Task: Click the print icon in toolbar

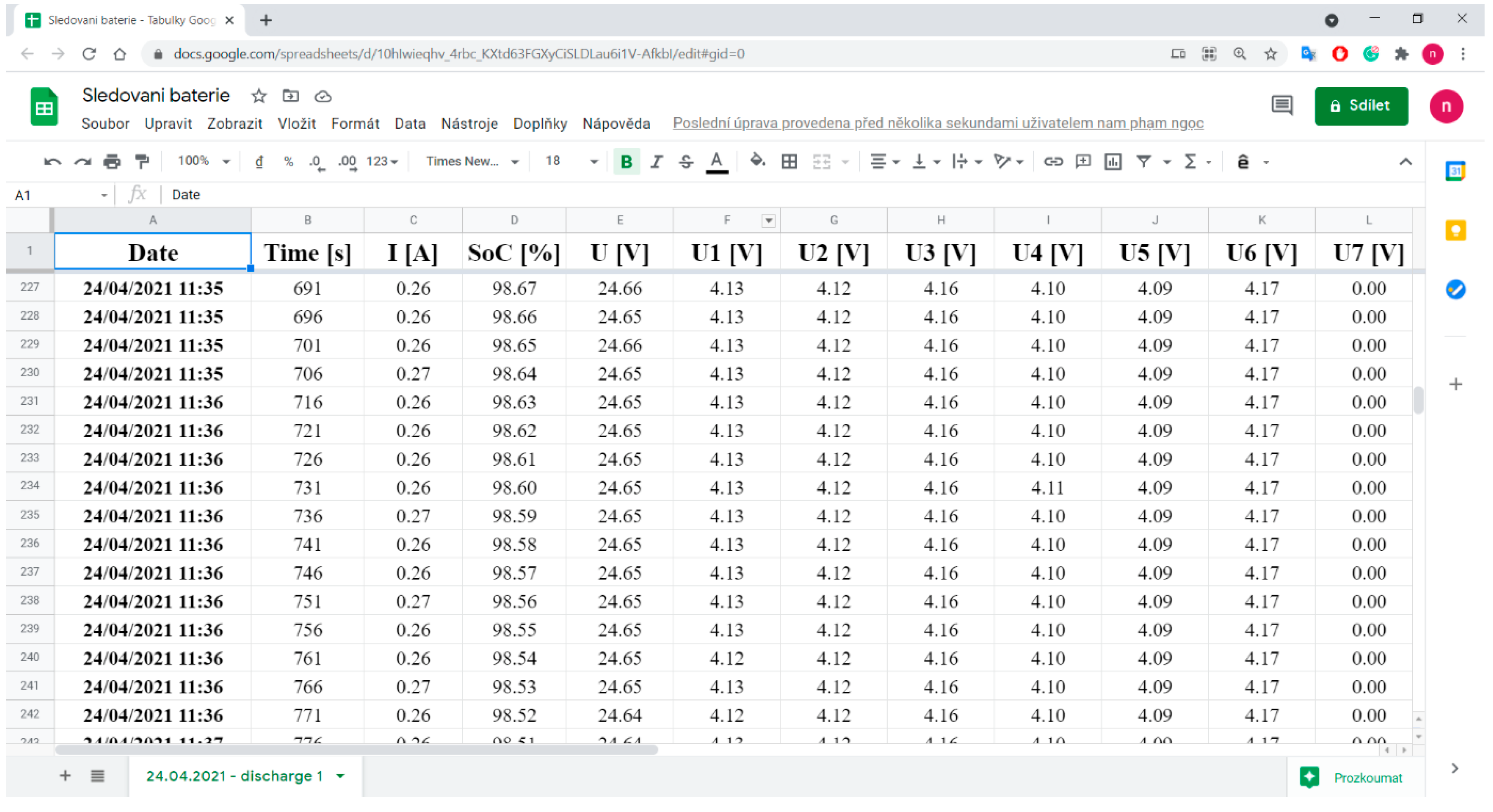Action: click(x=112, y=161)
